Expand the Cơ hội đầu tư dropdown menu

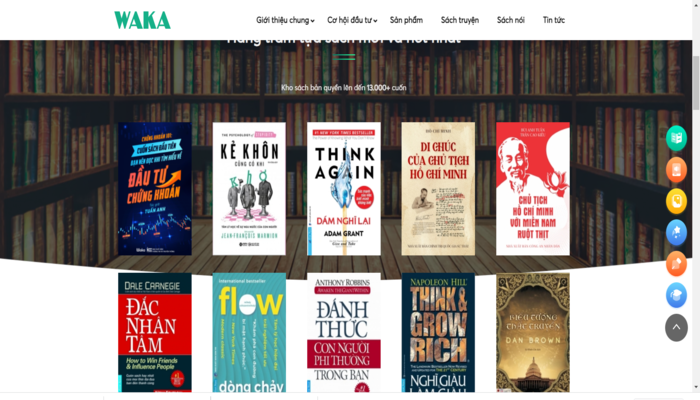pyautogui.click(x=352, y=20)
